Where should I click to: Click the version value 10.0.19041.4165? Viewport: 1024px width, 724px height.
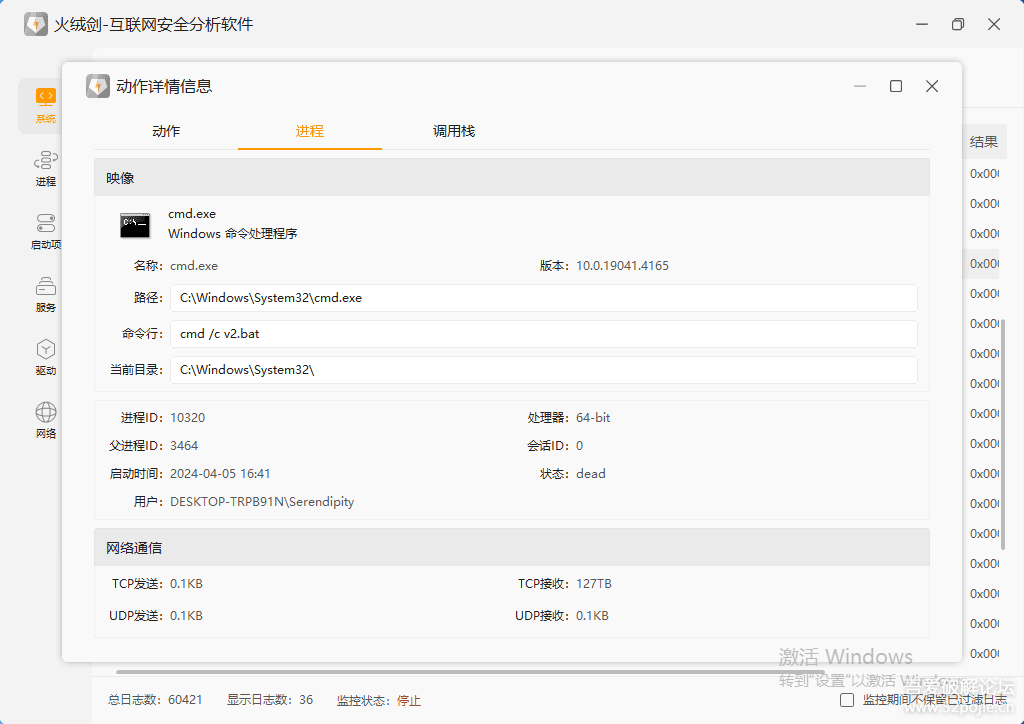tap(622, 266)
